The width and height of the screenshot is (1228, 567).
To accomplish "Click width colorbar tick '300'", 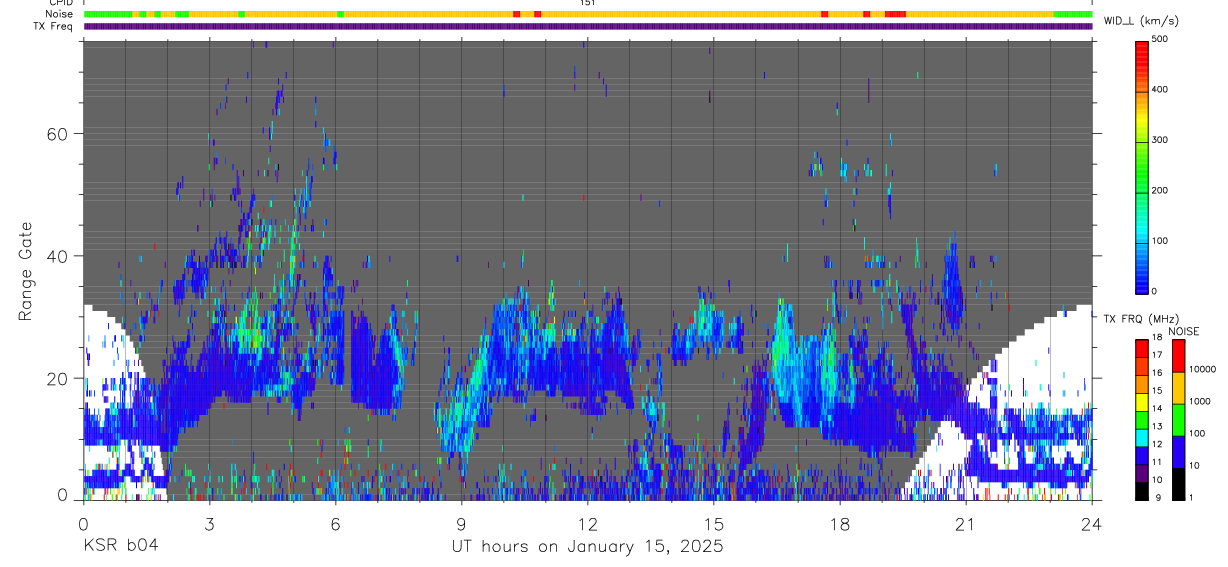I will 1160,140.
